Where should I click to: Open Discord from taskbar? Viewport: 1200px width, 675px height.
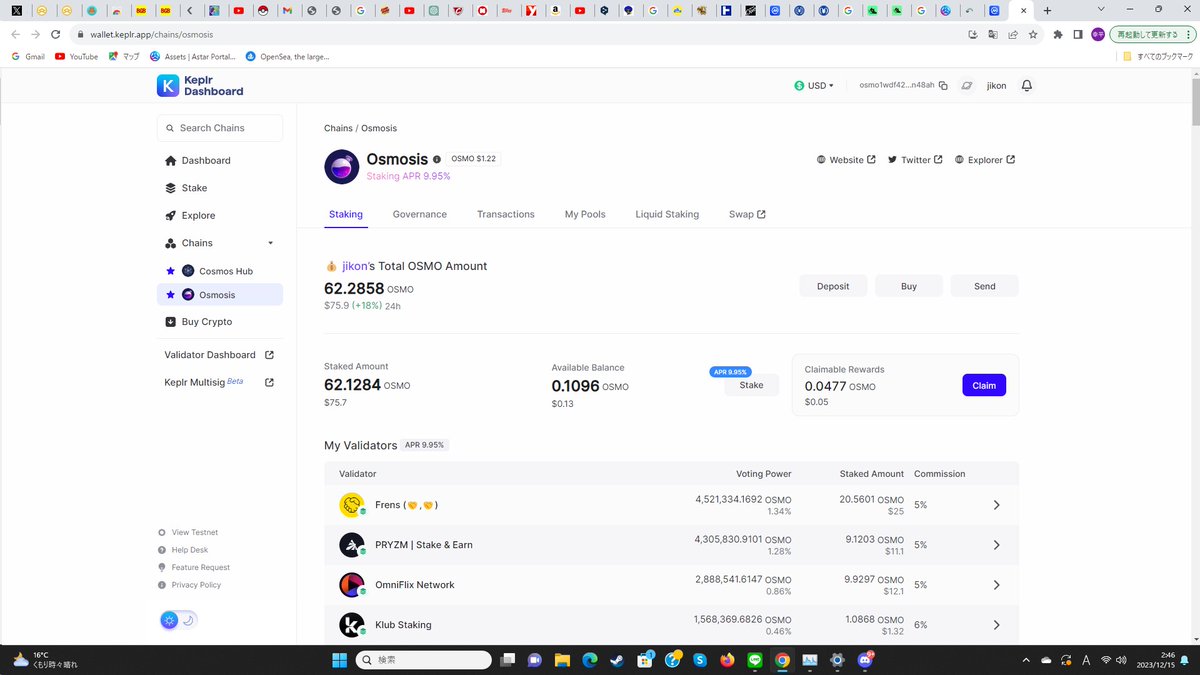(865, 660)
